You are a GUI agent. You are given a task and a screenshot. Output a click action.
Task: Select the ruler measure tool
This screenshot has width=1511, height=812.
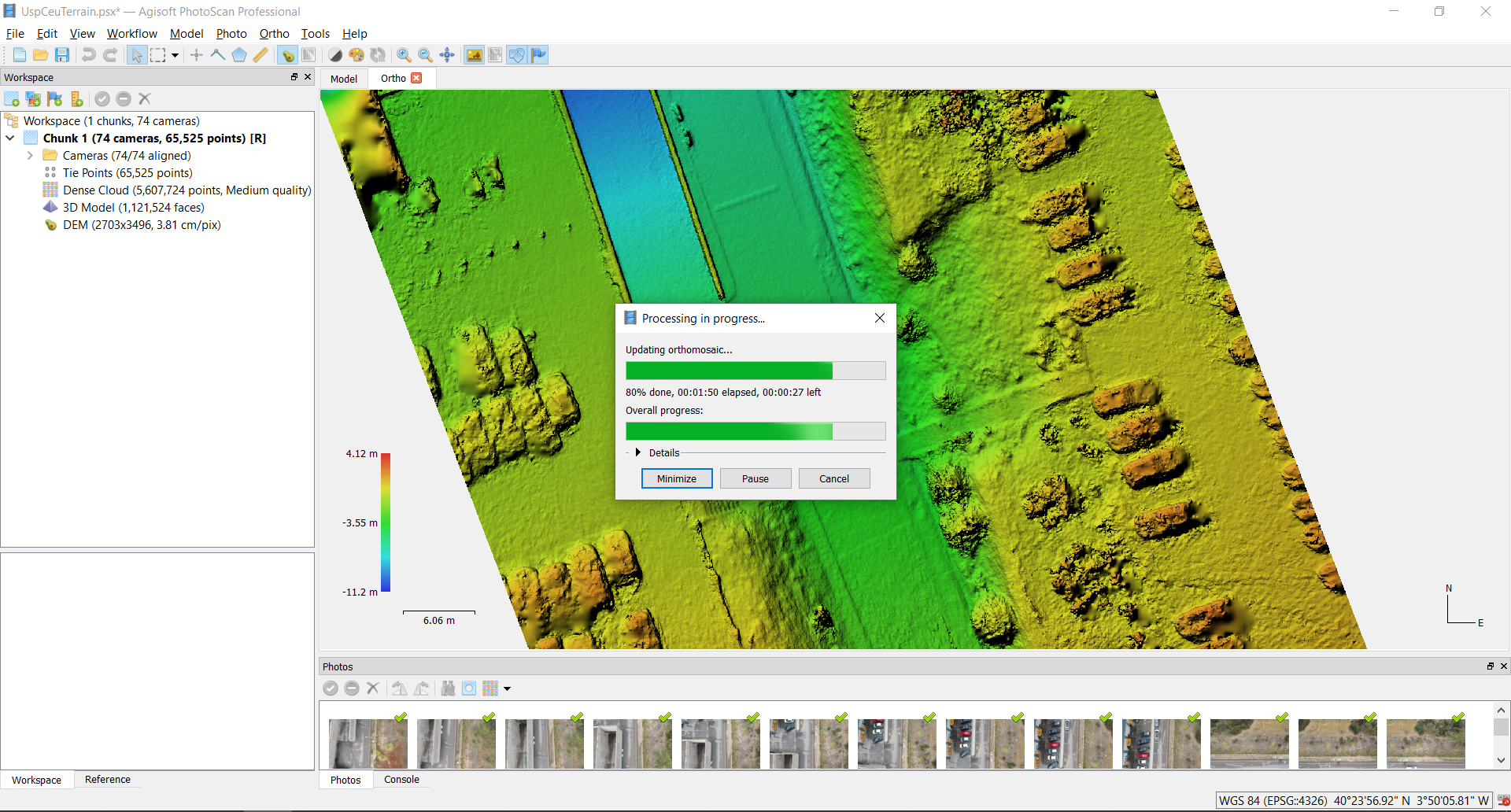click(x=260, y=55)
